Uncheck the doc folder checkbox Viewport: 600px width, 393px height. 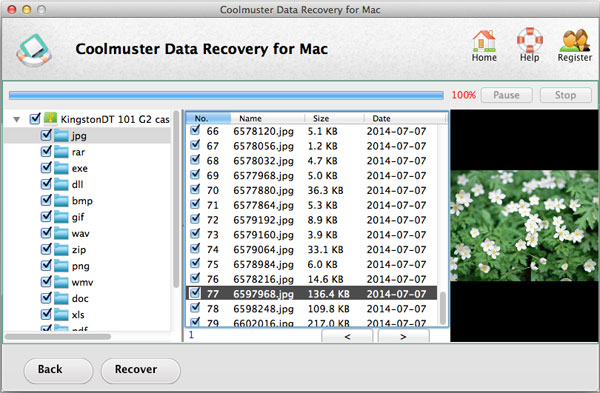point(46,298)
